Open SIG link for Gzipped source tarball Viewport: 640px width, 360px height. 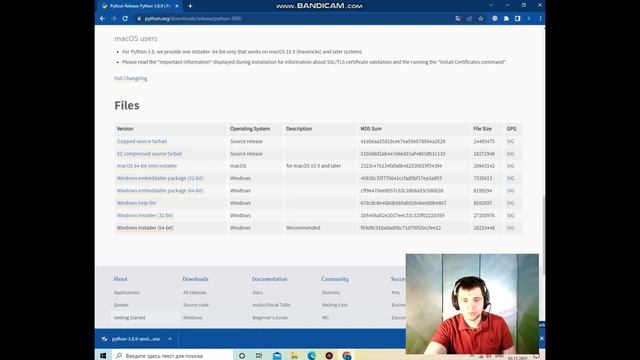[510, 141]
